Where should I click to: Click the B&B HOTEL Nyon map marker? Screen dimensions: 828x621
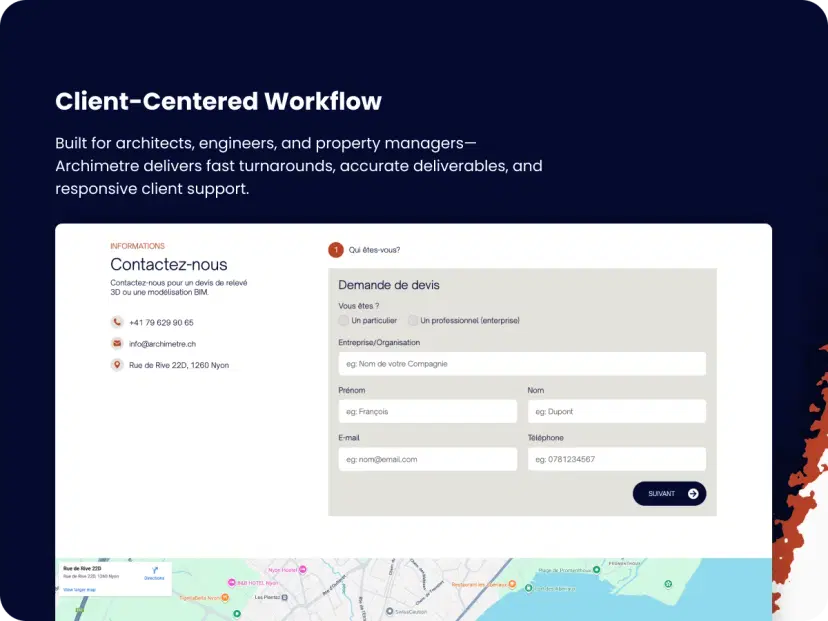point(233,582)
